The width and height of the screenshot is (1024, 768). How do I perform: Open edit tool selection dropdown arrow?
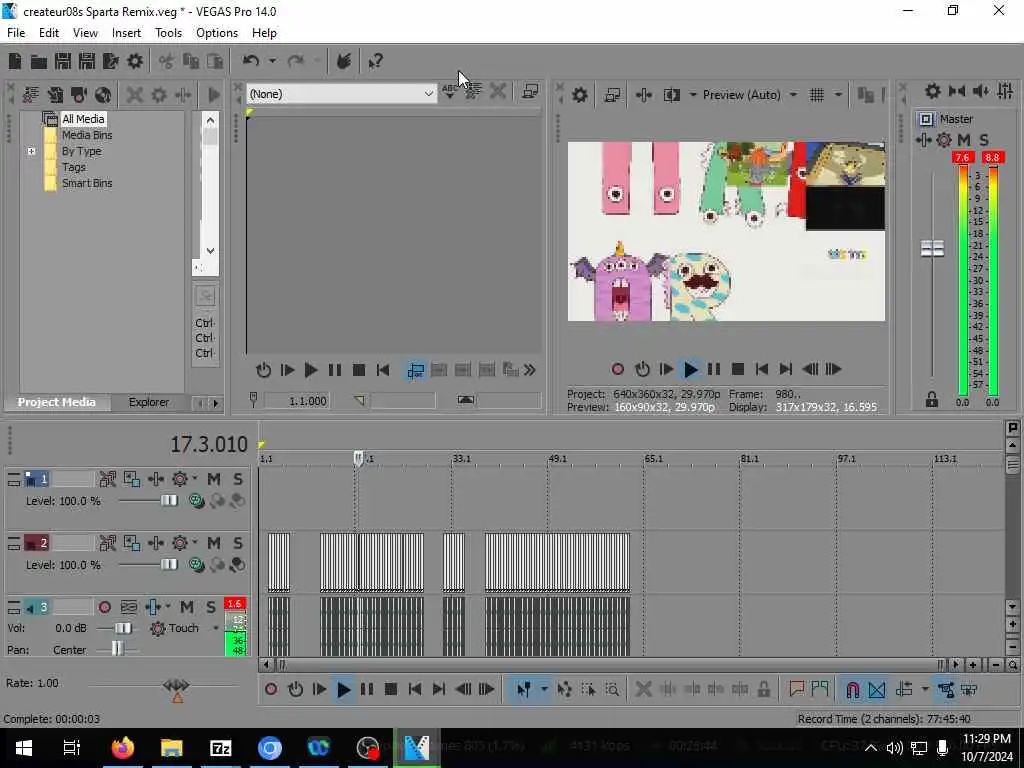point(543,690)
